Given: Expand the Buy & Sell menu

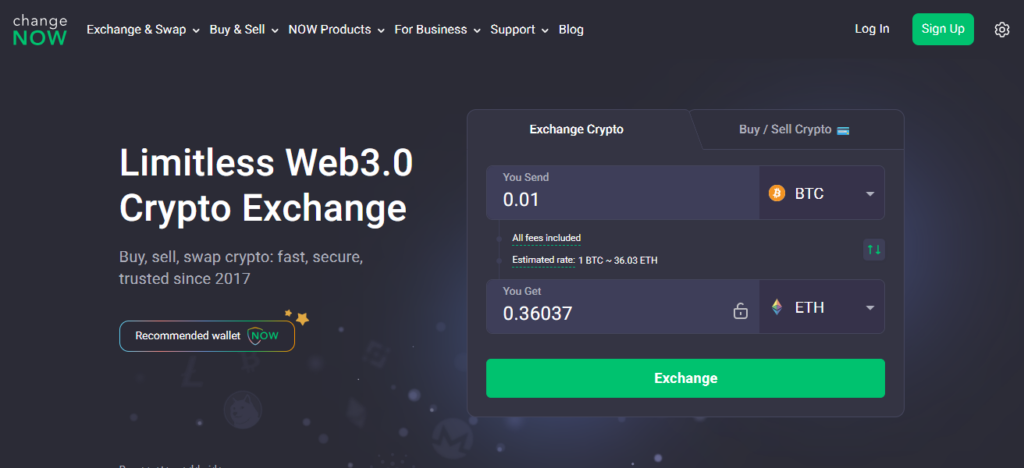Looking at the screenshot, I should [244, 29].
